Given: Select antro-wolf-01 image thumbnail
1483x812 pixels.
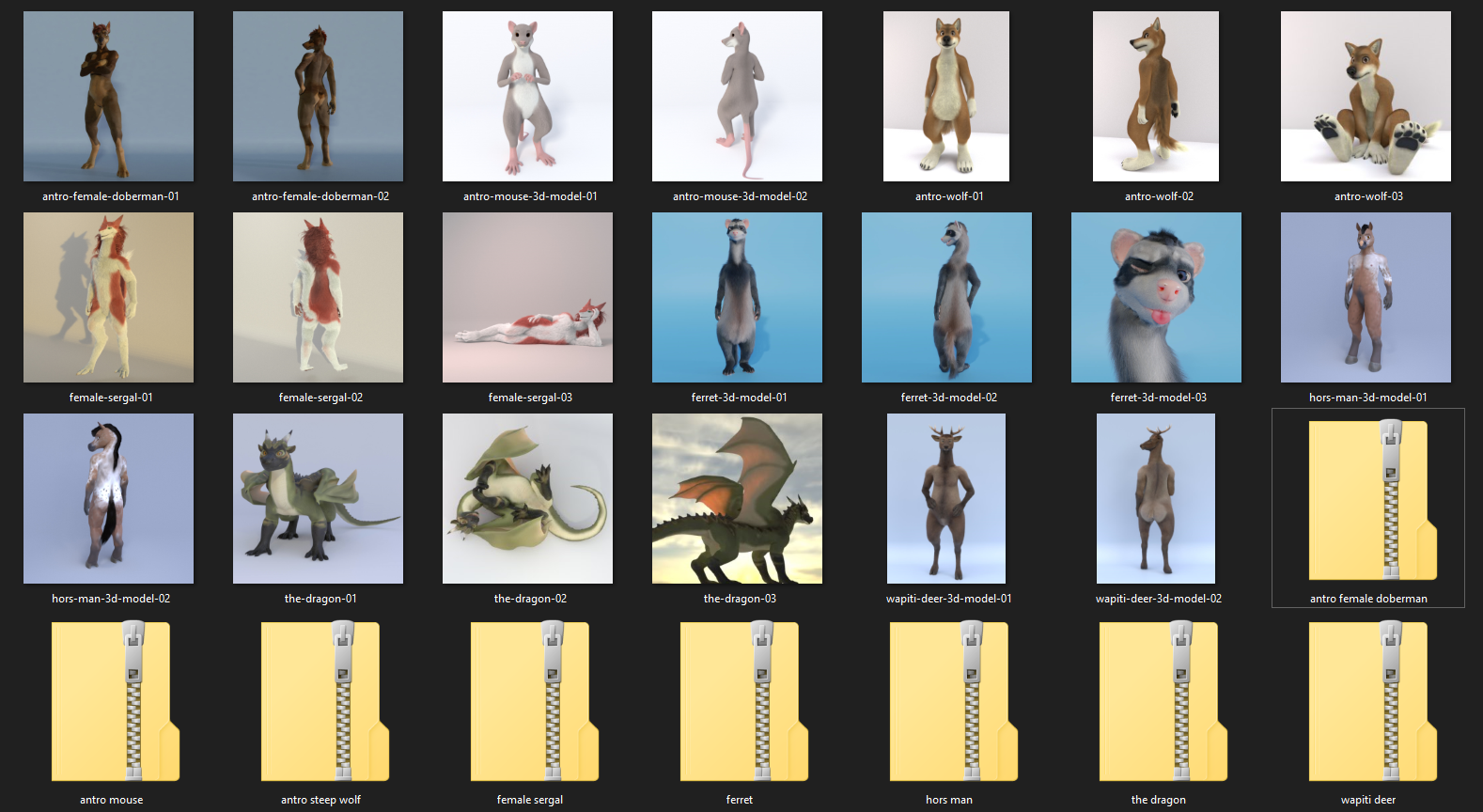Looking at the screenshot, I should click(946, 96).
